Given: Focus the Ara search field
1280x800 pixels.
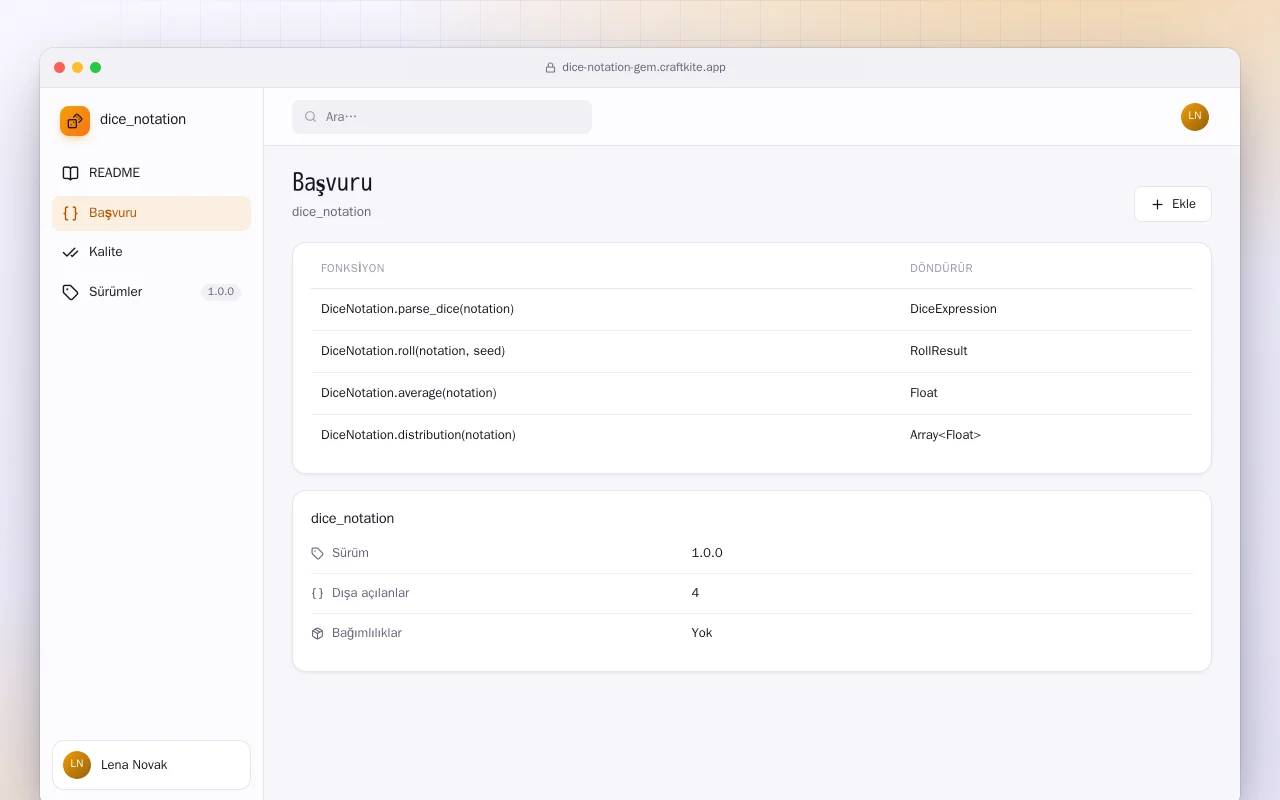Looking at the screenshot, I should click(442, 117).
